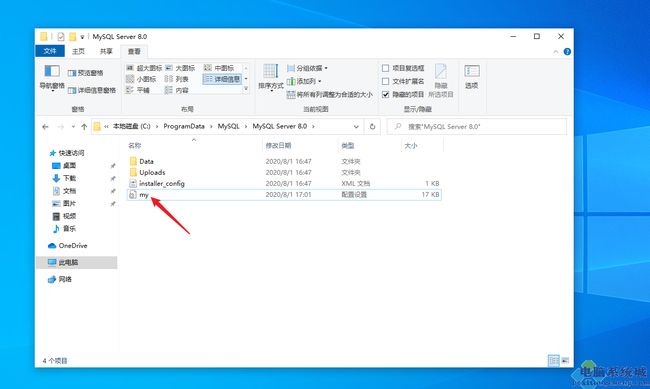Select Medium icons layout
The image size is (650, 389).
219,68
